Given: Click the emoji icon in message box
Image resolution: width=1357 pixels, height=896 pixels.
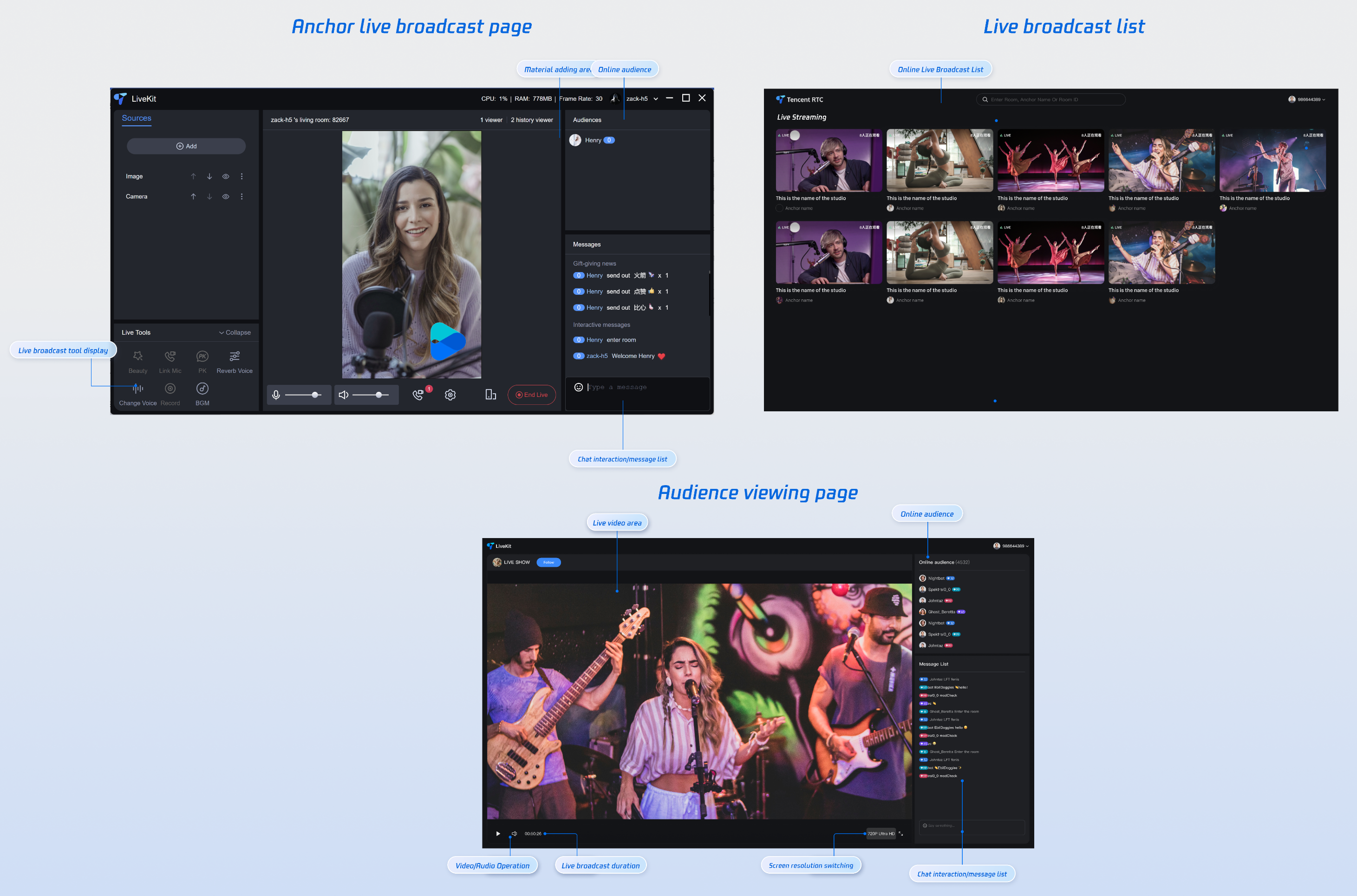Looking at the screenshot, I should tap(579, 388).
